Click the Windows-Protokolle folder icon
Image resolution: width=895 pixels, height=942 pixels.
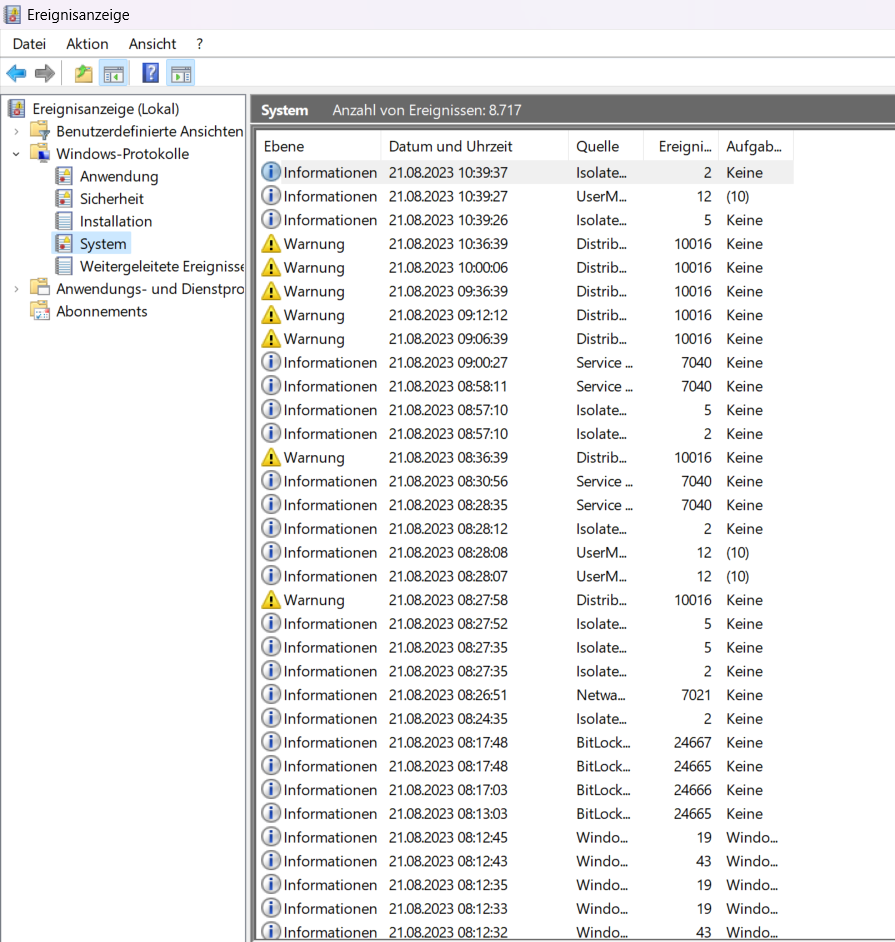click(x=40, y=153)
